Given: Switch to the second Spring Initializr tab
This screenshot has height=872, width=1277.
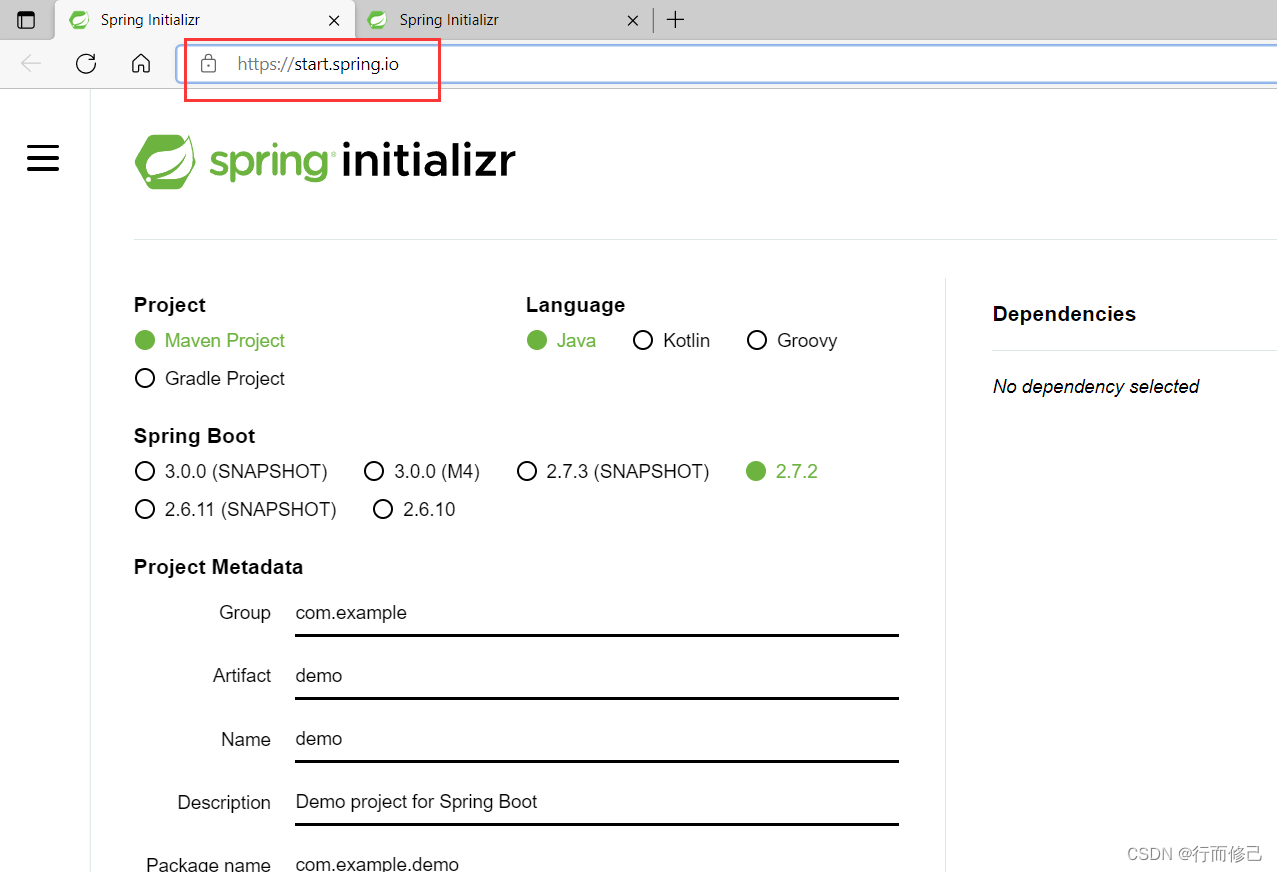Looking at the screenshot, I should (x=470, y=19).
